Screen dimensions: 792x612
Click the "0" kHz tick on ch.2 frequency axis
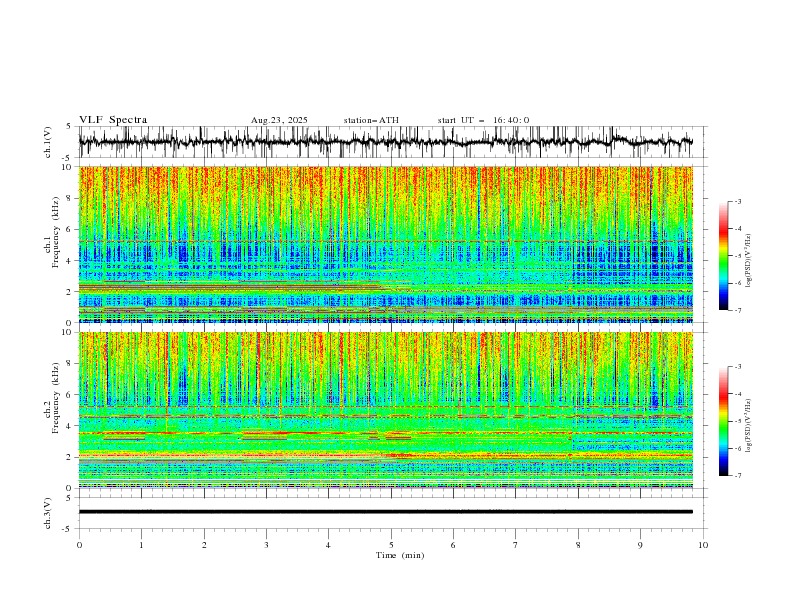[71, 488]
